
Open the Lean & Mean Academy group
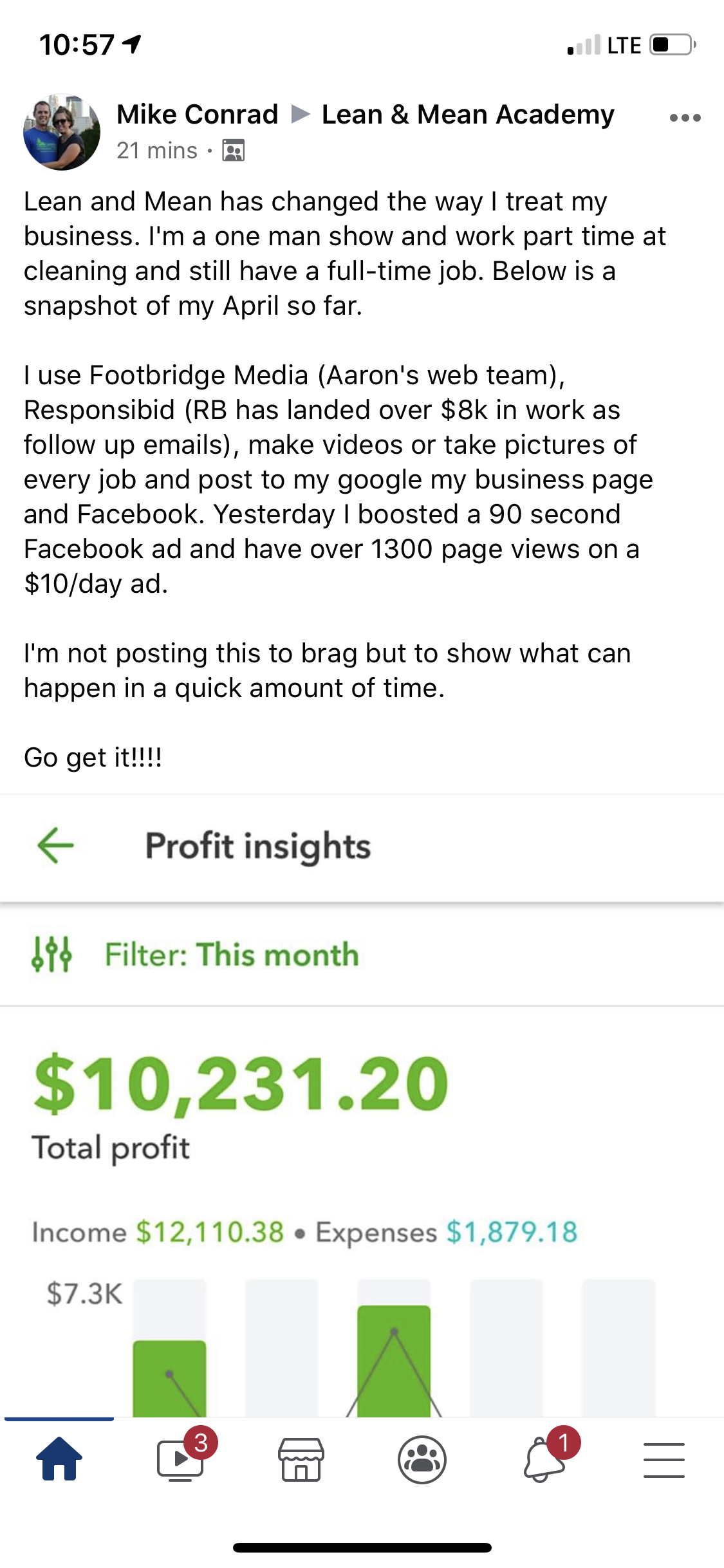tap(468, 115)
